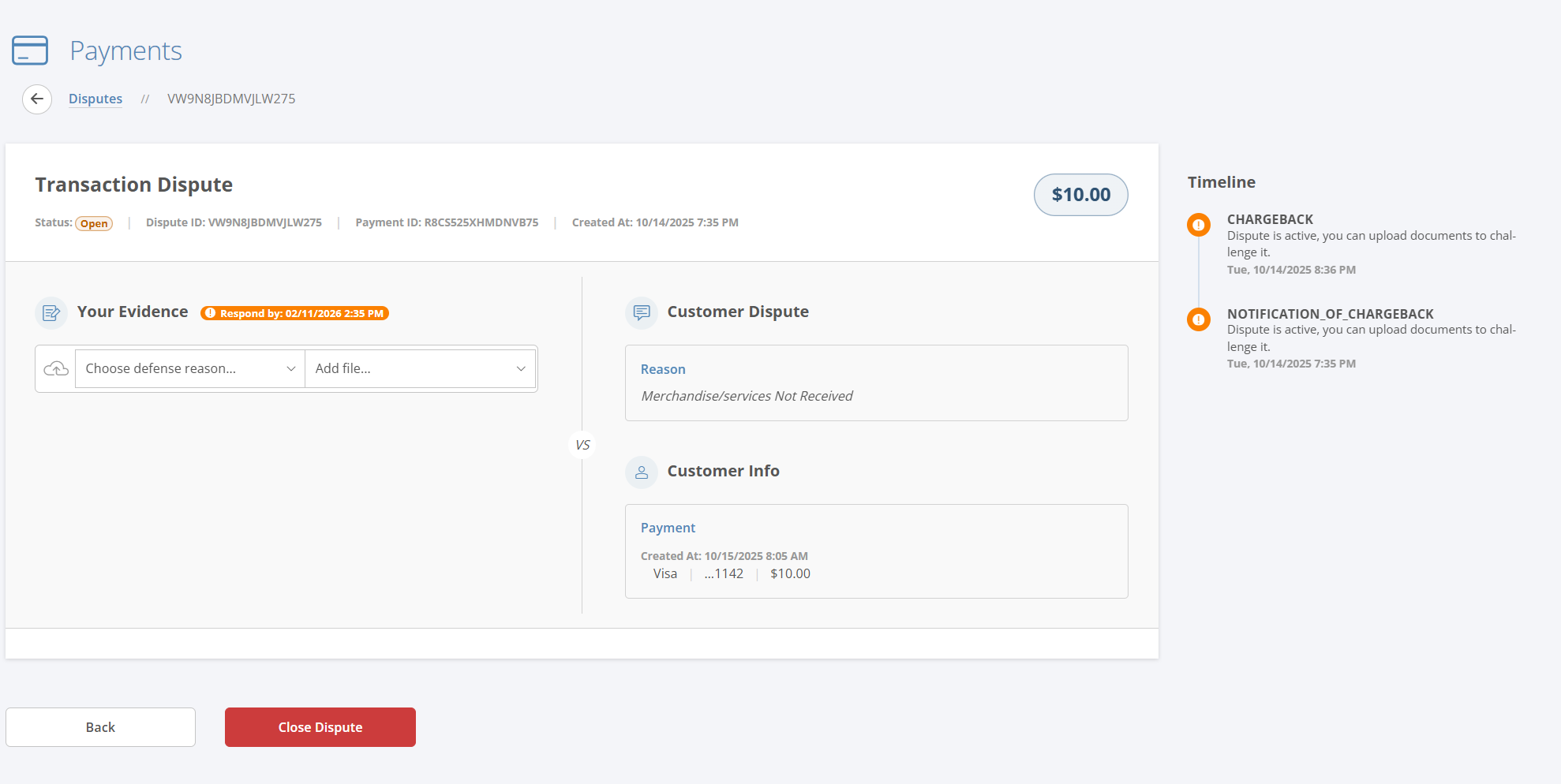Screen dimensions: 1561x784
Task: Click the Reason label
Action: coord(663,369)
